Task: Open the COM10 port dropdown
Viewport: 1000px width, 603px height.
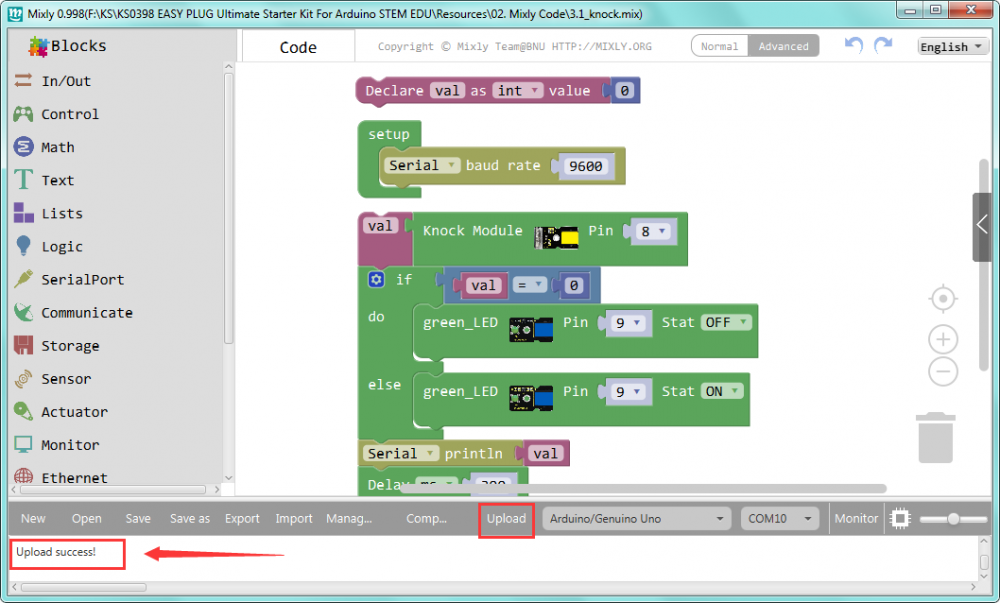Action: [780, 518]
